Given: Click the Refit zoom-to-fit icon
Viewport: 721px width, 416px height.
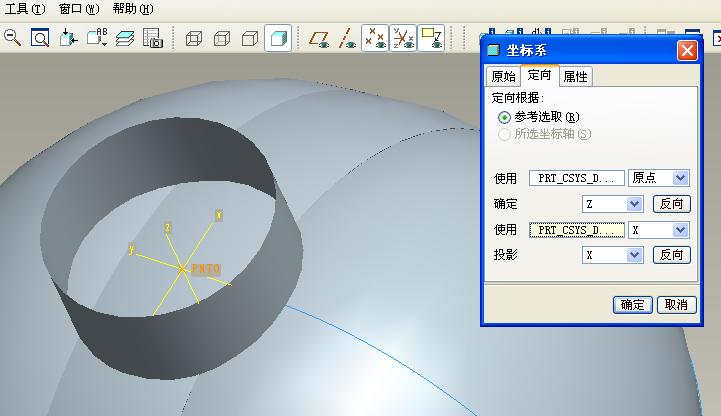Looking at the screenshot, I should pyautogui.click(x=40, y=38).
